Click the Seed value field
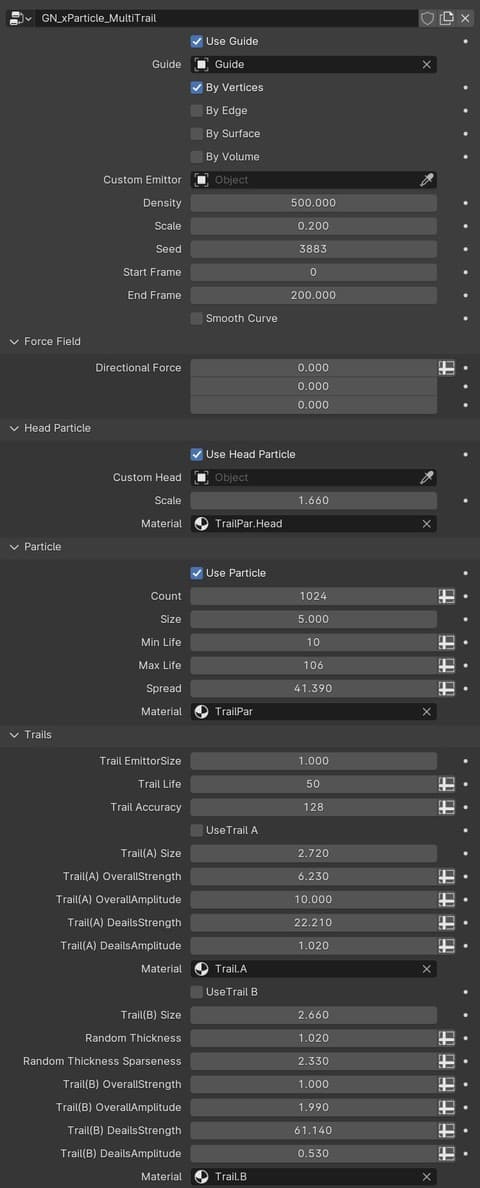This screenshot has width=480, height=1188. (313, 249)
